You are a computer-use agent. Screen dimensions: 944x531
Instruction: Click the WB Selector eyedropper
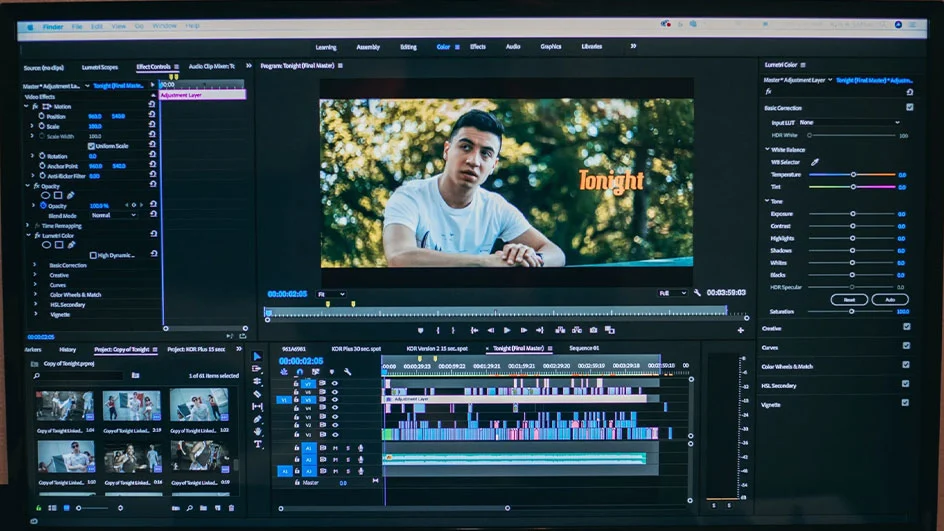tap(815, 162)
